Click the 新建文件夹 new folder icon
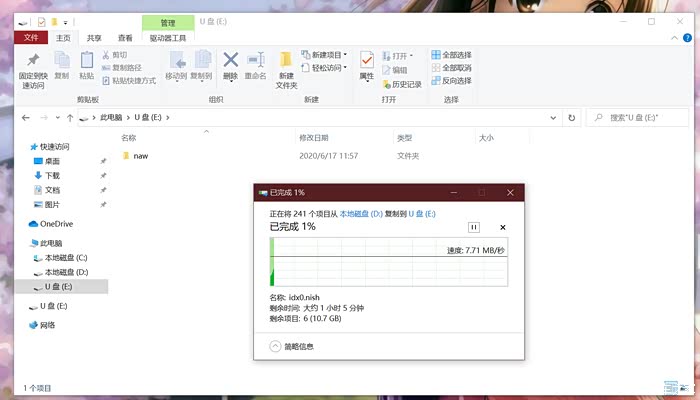 tap(286, 62)
